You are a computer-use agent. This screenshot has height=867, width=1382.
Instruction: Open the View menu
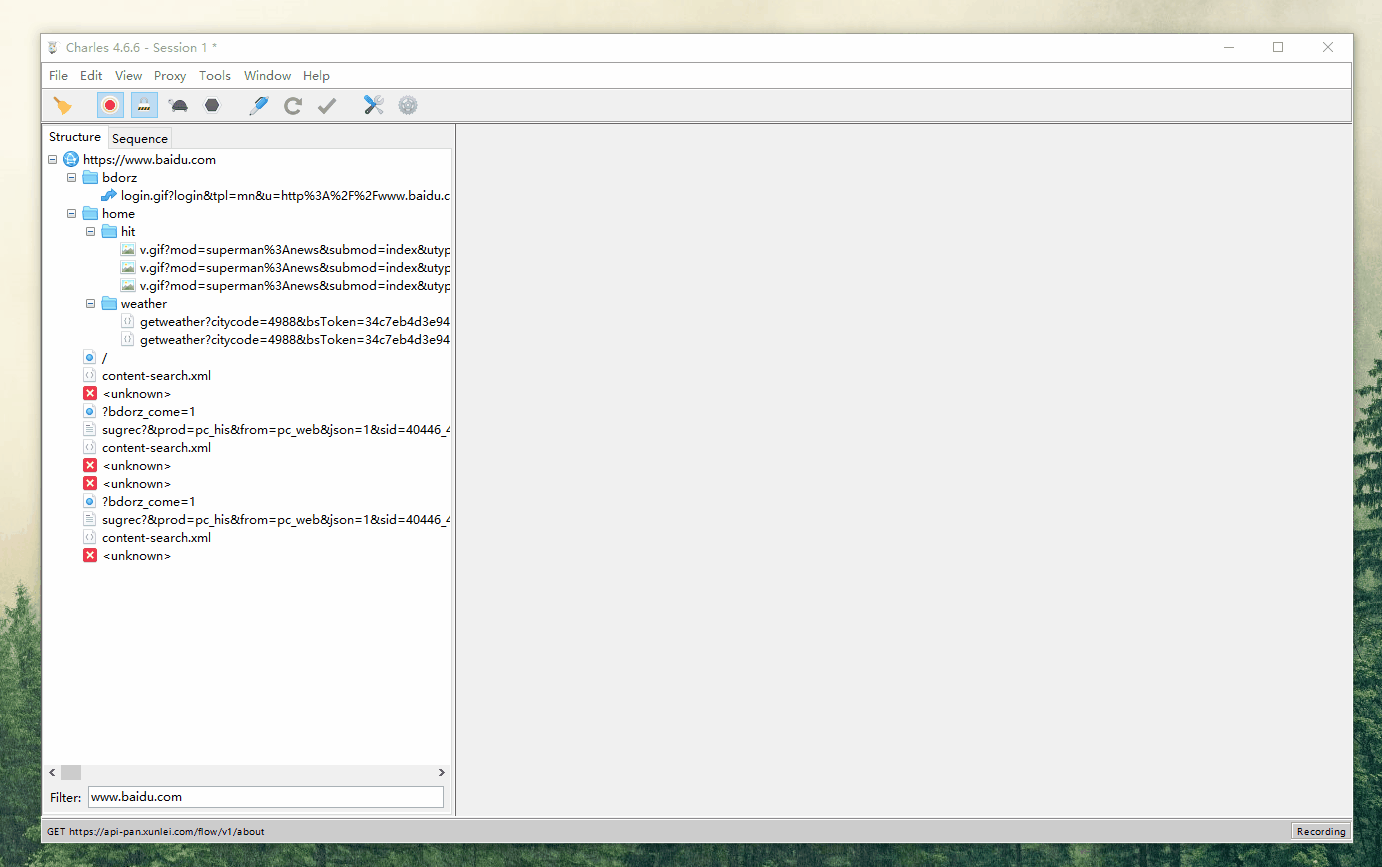pos(128,76)
